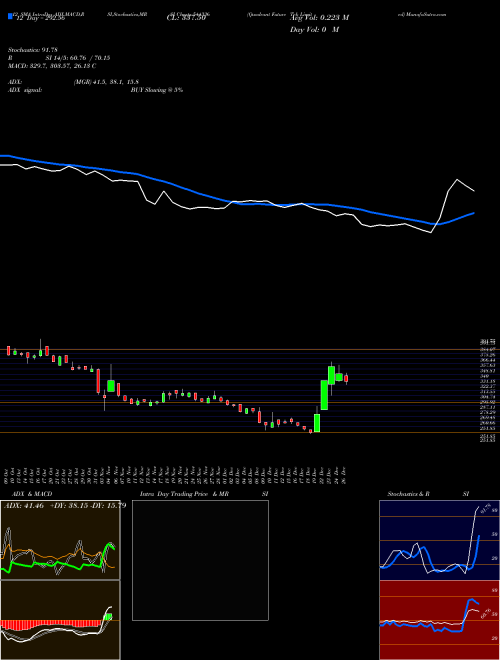The height and width of the screenshot is (660, 500).
Task: Click the Day Vol 0 M text
Action: click(x=314, y=30)
